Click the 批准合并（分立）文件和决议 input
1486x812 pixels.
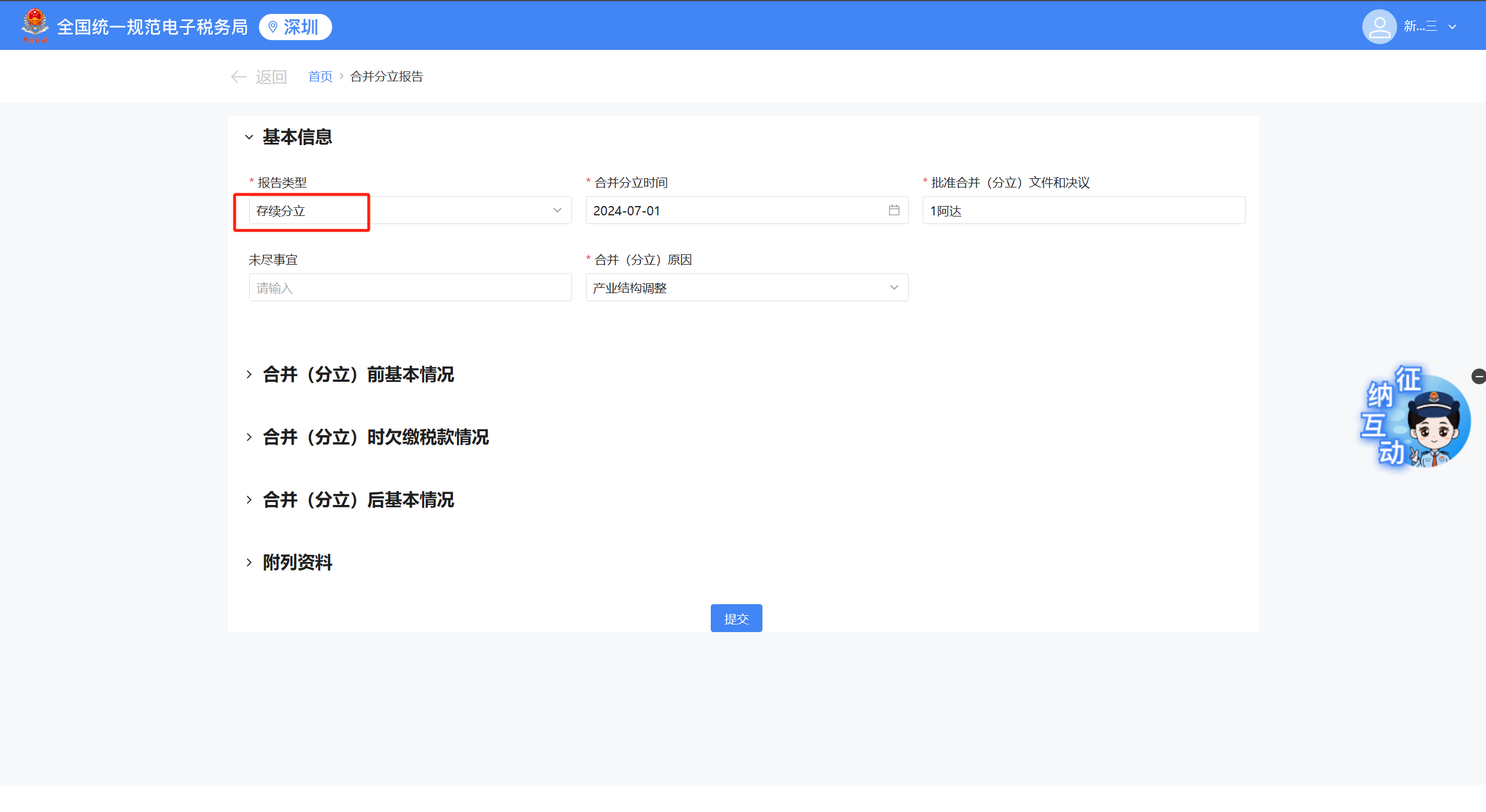1084,210
